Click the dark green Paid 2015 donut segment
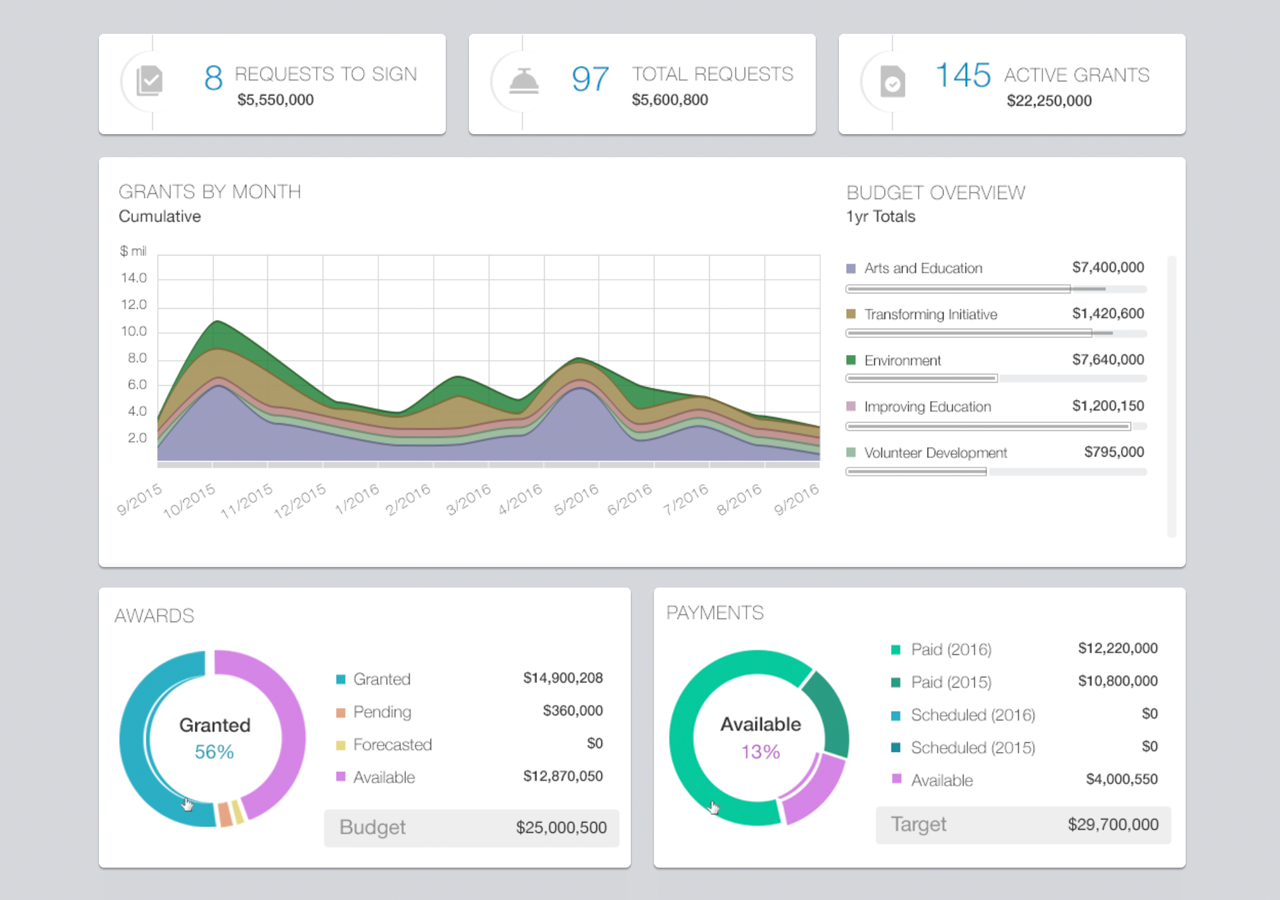This screenshot has width=1280, height=900. (x=828, y=712)
